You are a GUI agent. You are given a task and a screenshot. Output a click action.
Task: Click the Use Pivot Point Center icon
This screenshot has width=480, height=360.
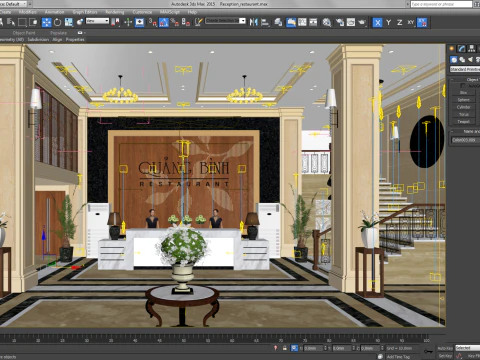116,22
